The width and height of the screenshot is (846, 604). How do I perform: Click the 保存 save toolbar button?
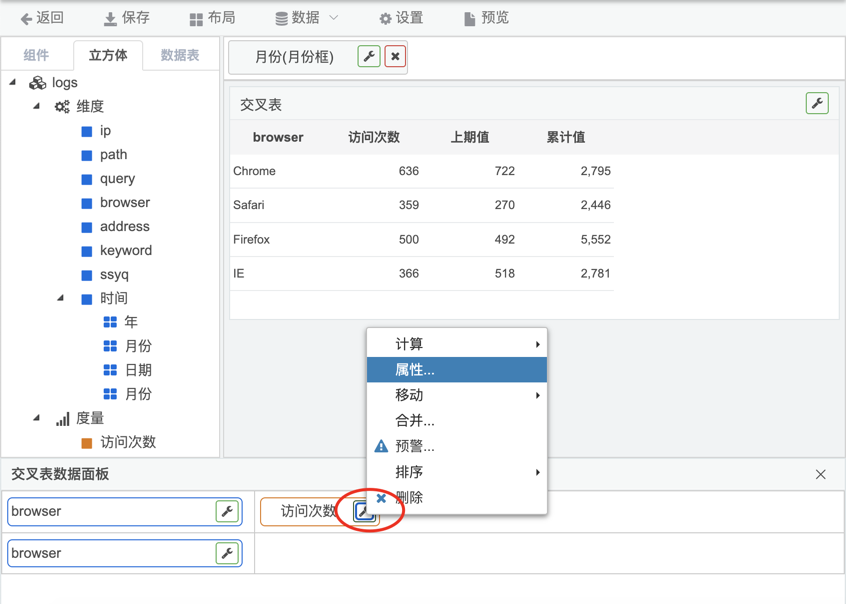point(127,18)
